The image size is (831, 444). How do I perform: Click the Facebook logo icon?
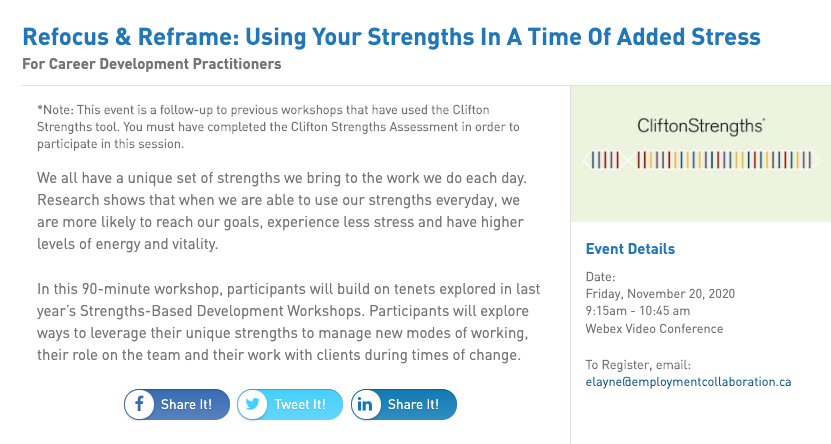coord(139,404)
